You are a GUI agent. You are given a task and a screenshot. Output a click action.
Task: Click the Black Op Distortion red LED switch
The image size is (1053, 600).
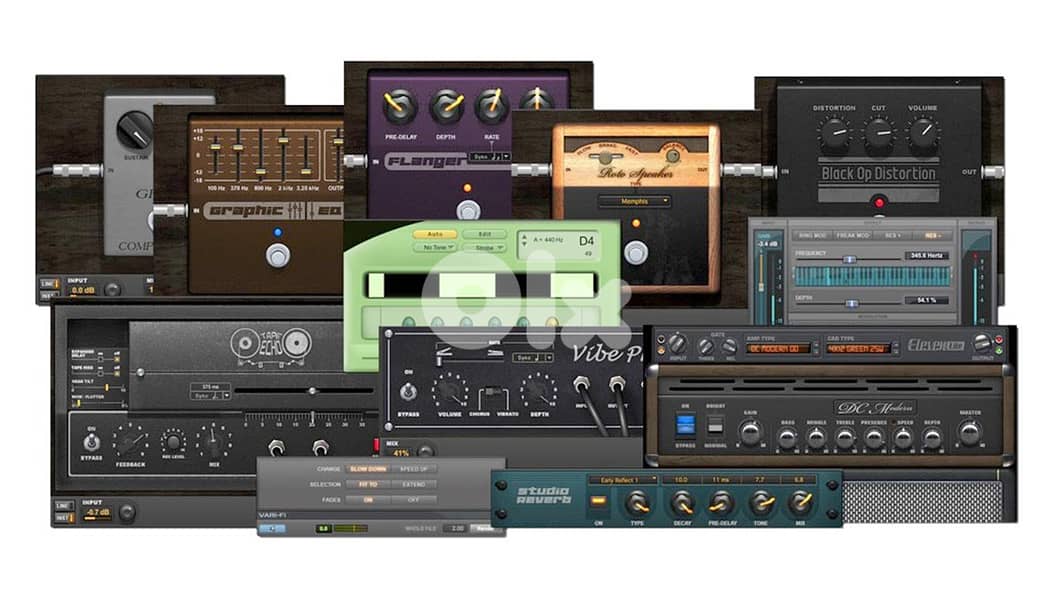[x=879, y=202]
